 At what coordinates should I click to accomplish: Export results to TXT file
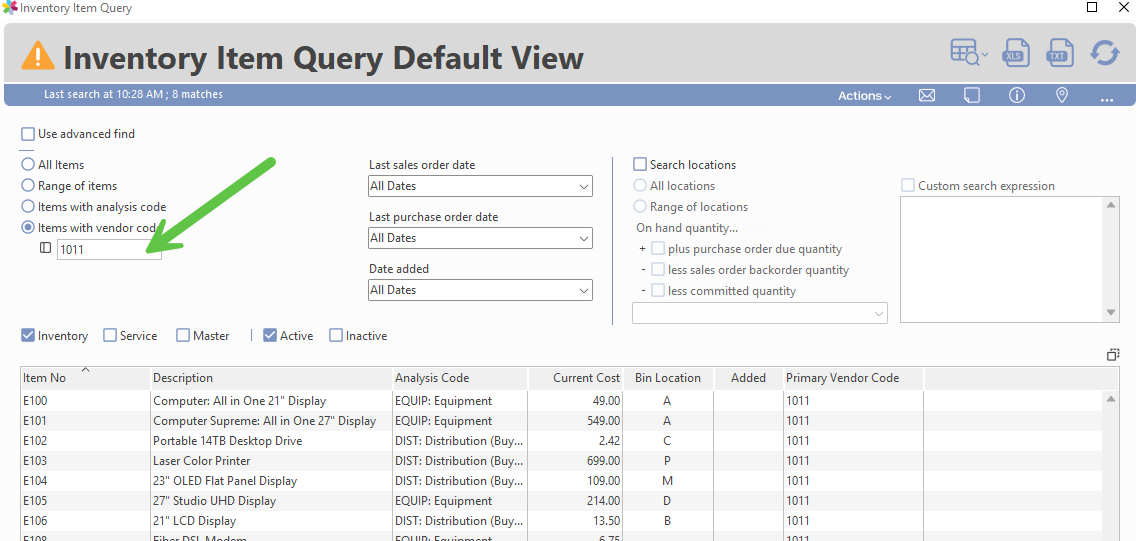[1058, 54]
